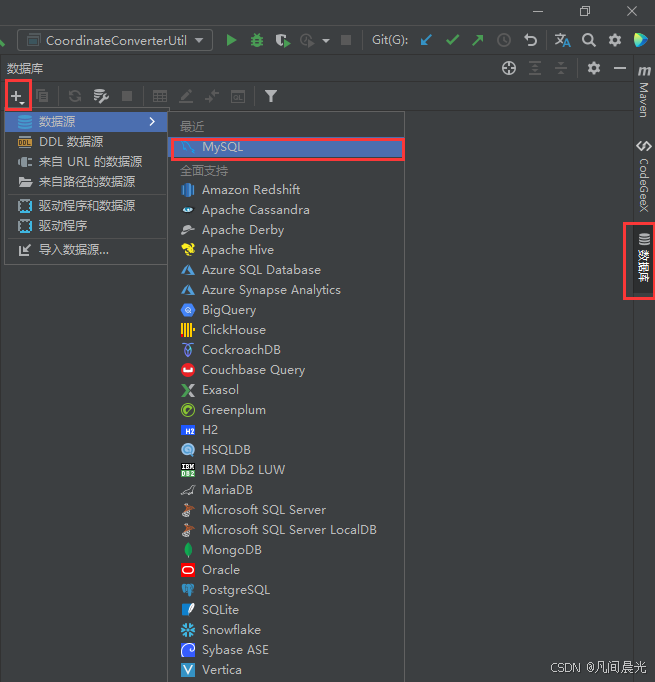Viewport: 655px width, 682px height.
Task: Collapse all nodes in database panel
Action: pyautogui.click(x=561, y=68)
